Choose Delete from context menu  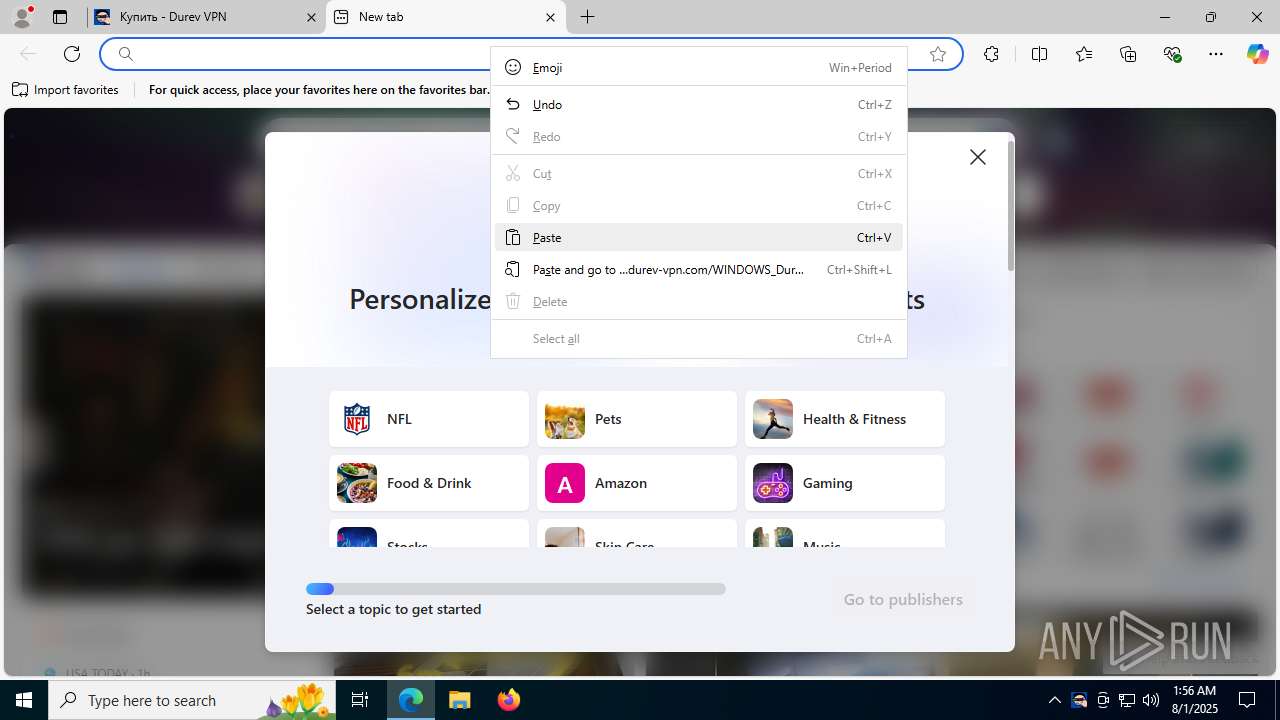[699, 301]
